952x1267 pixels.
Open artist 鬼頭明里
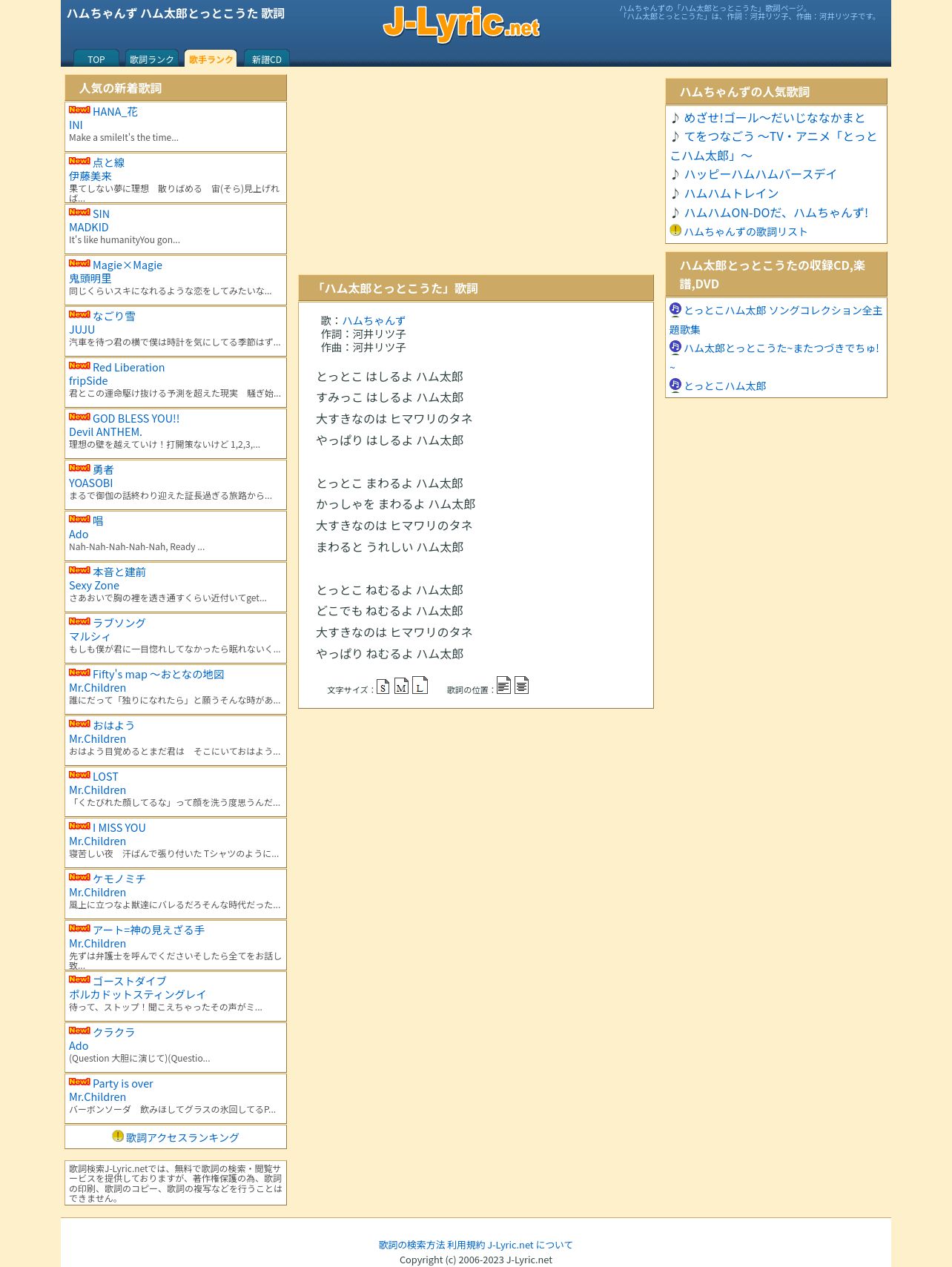[x=90, y=279]
